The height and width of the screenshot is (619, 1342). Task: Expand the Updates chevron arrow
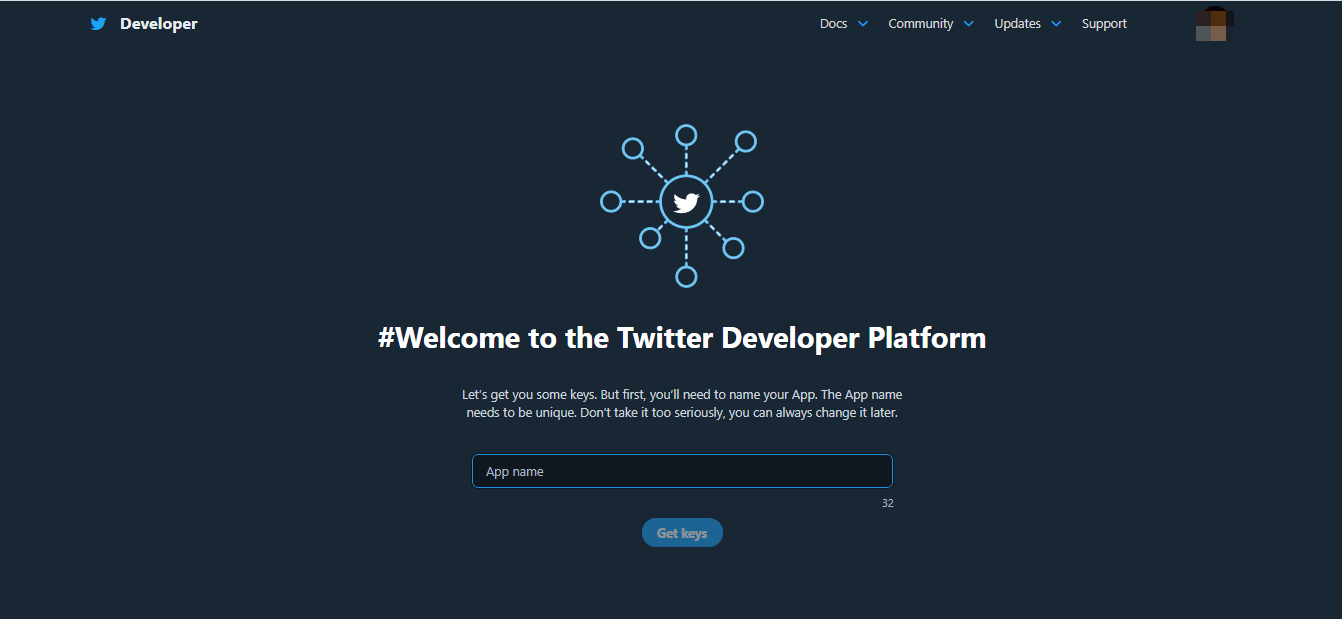(1056, 24)
